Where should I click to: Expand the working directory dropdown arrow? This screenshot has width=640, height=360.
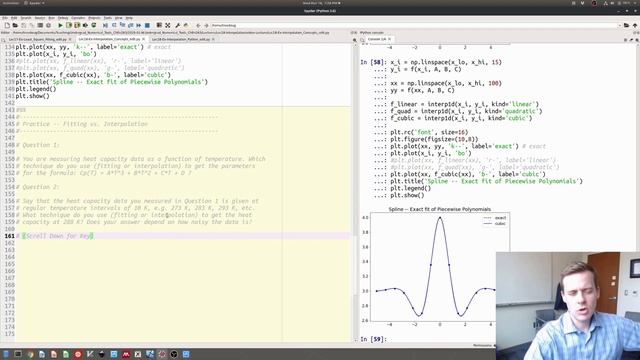(x=619, y=25)
